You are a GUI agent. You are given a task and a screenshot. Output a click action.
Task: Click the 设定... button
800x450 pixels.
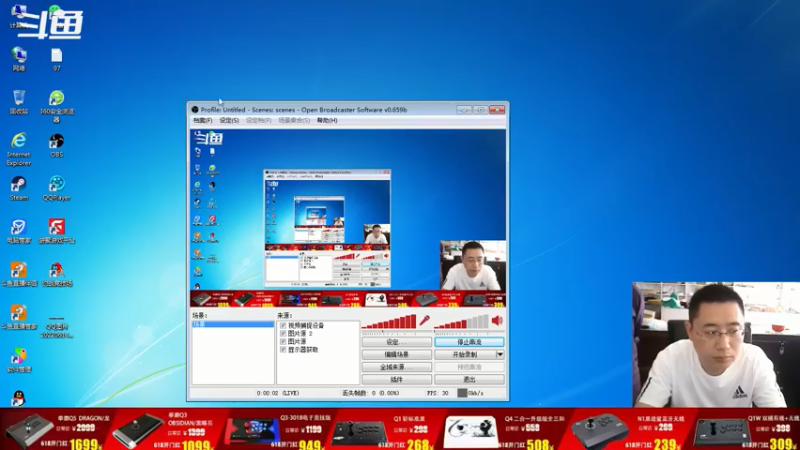(x=396, y=342)
